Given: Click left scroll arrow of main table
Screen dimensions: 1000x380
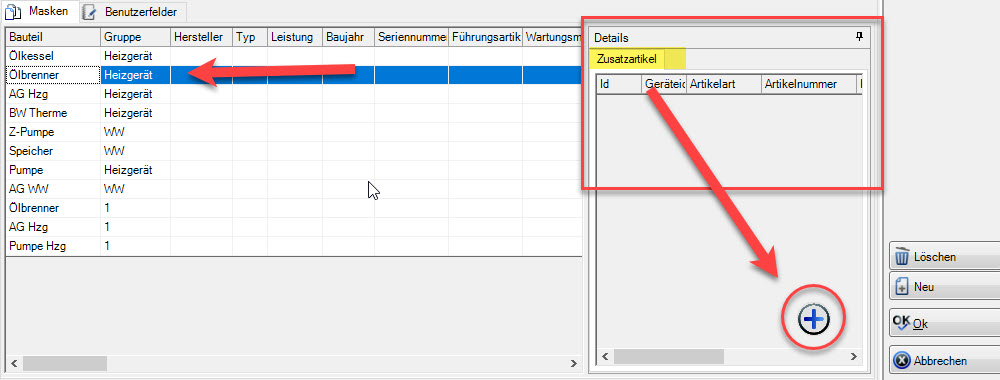Looking at the screenshot, I should pyautogui.click(x=13, y=363).
